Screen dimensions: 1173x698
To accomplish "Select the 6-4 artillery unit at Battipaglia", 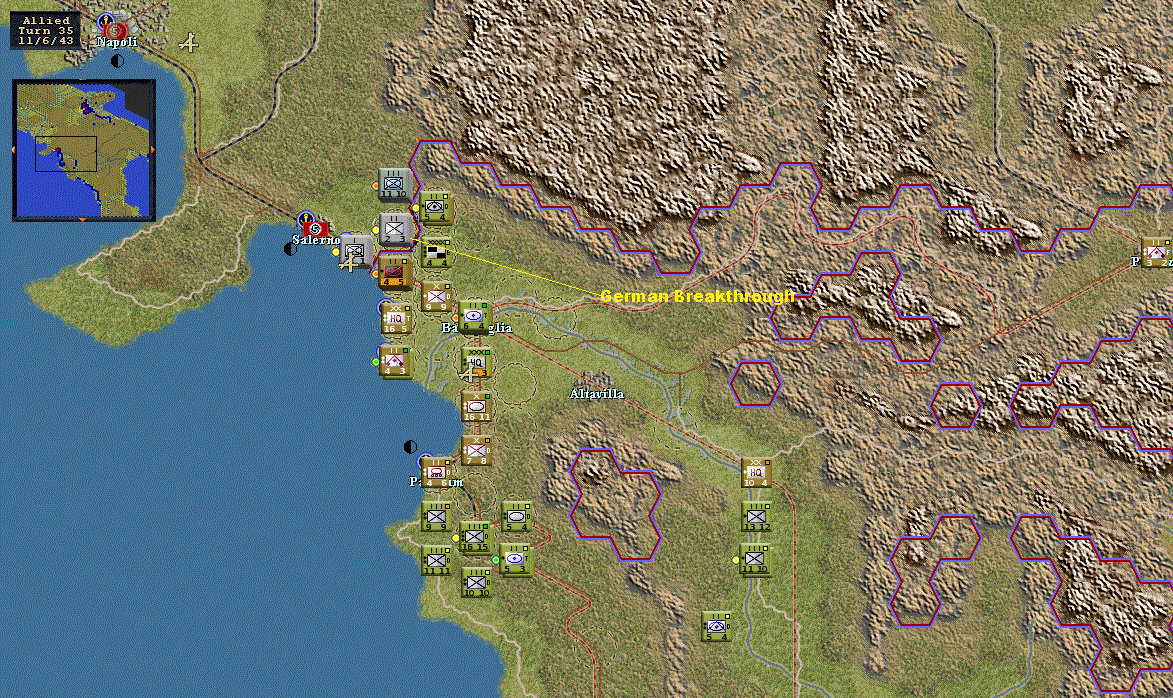I will pos(474,316).
